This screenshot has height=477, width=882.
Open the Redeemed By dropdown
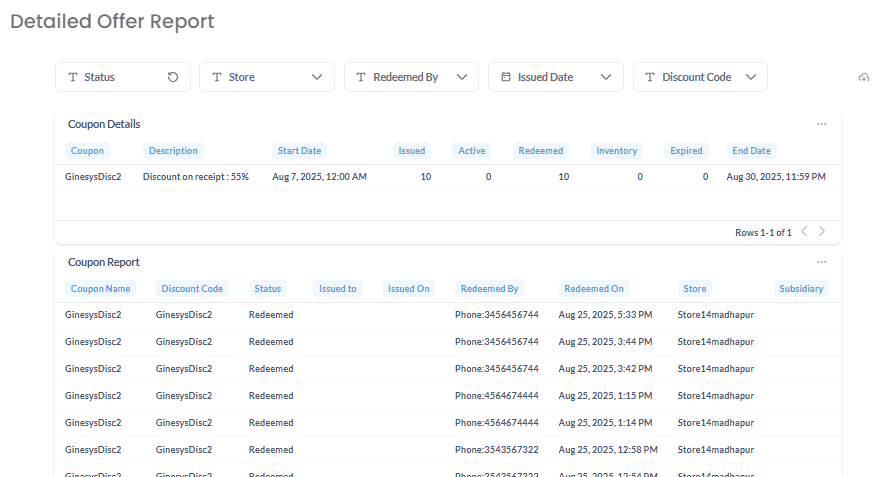tap(461, 77)
